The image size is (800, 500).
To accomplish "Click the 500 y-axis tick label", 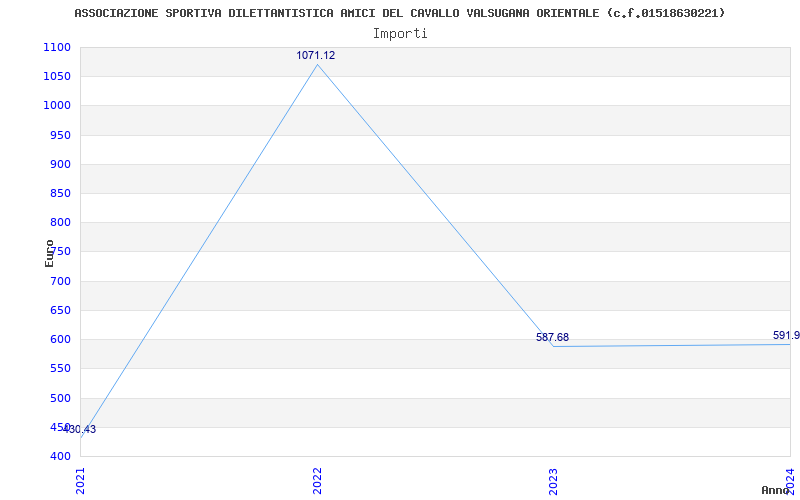I will (x=60, y=398).
